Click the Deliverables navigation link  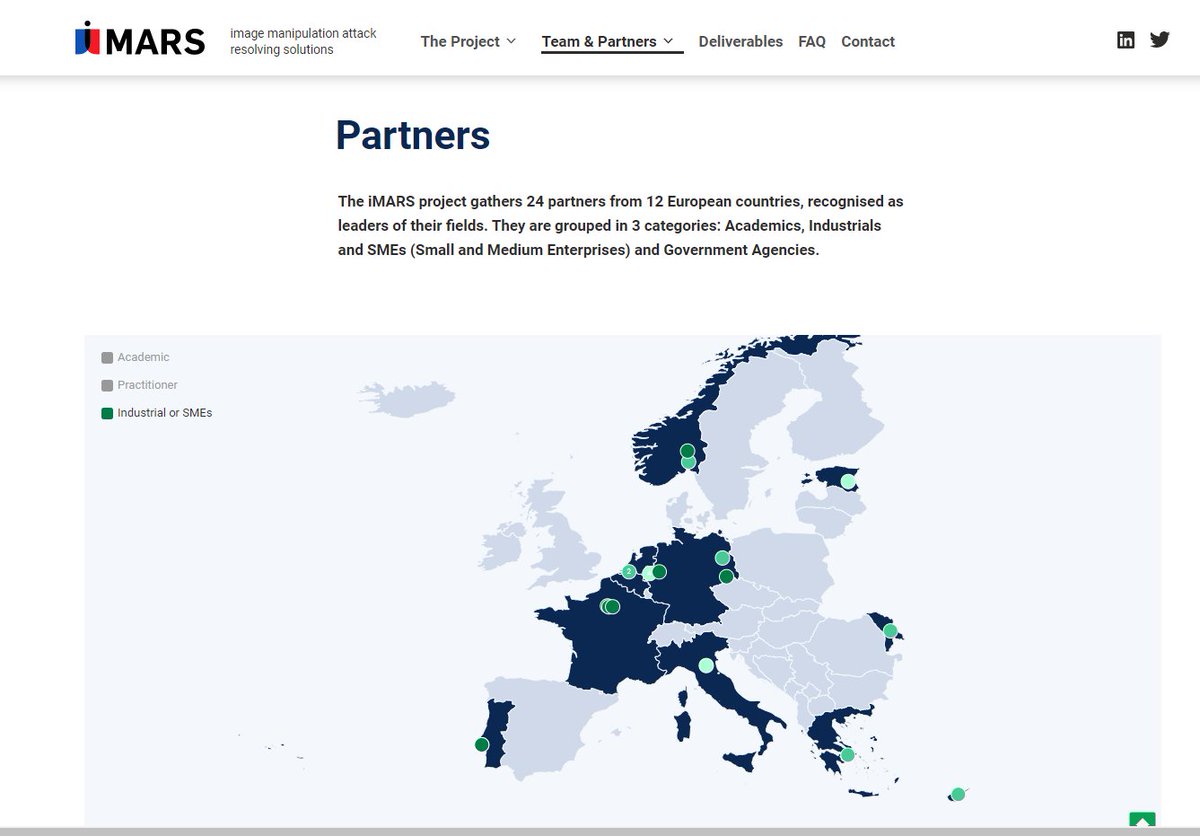point(740,41)
